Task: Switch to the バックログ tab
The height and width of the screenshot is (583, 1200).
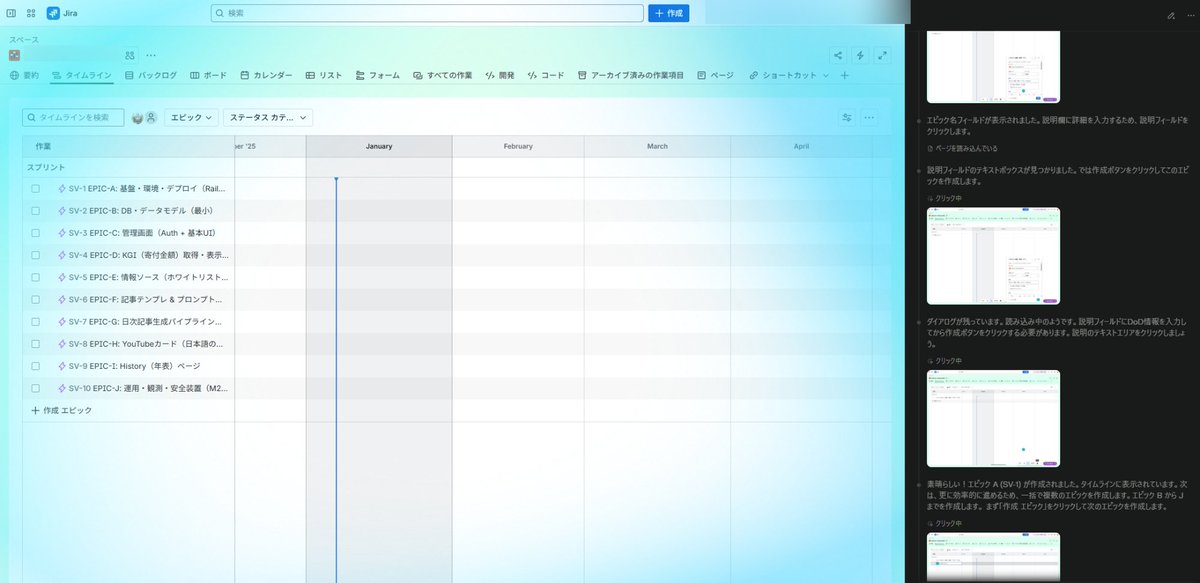Action: (x=151, y=75)
